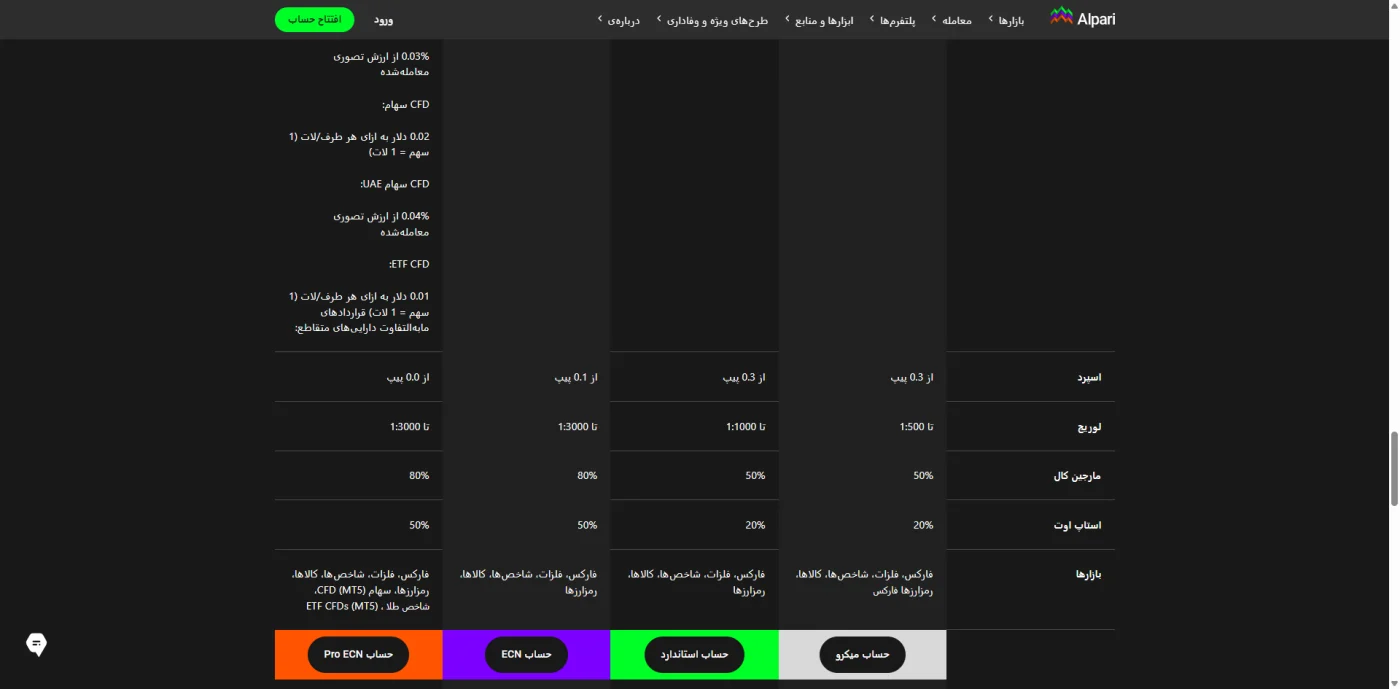Choose the حساب استاندارد button
The width and height of the screenshot is (1400, 689).
695,654
